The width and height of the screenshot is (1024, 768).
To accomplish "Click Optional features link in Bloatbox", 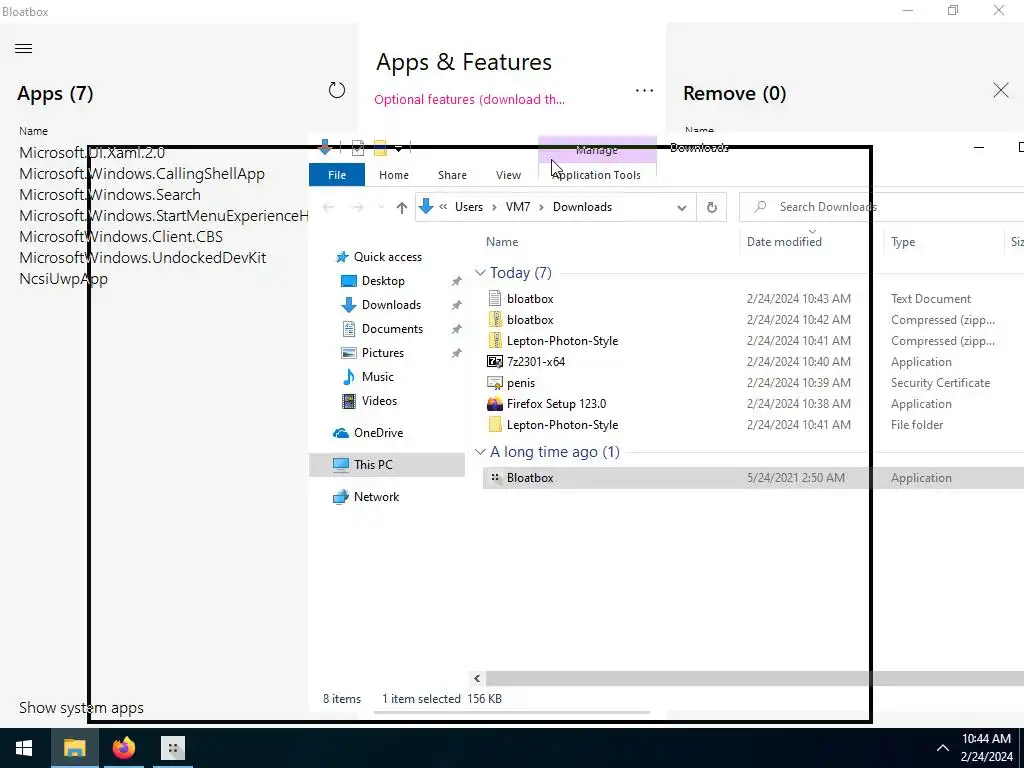I will tap(469, 99).
